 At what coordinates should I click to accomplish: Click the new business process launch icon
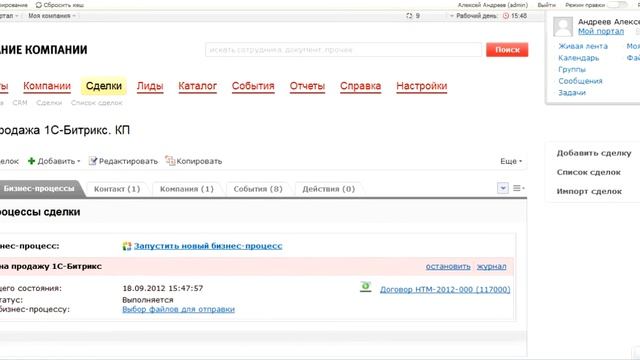coord(127,246)
